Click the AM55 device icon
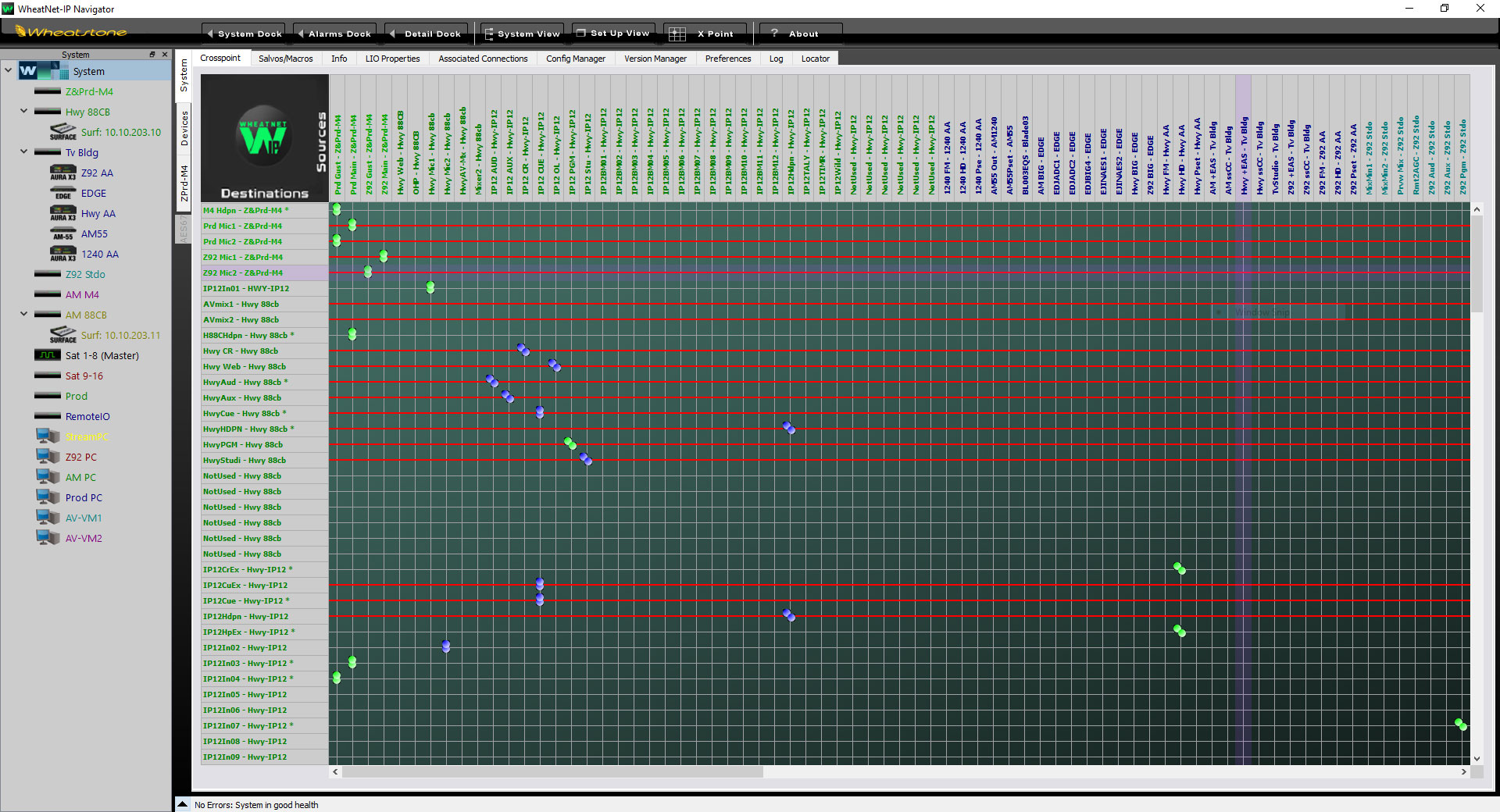Viewport: 1500px width, 812px height. point(63,233)
